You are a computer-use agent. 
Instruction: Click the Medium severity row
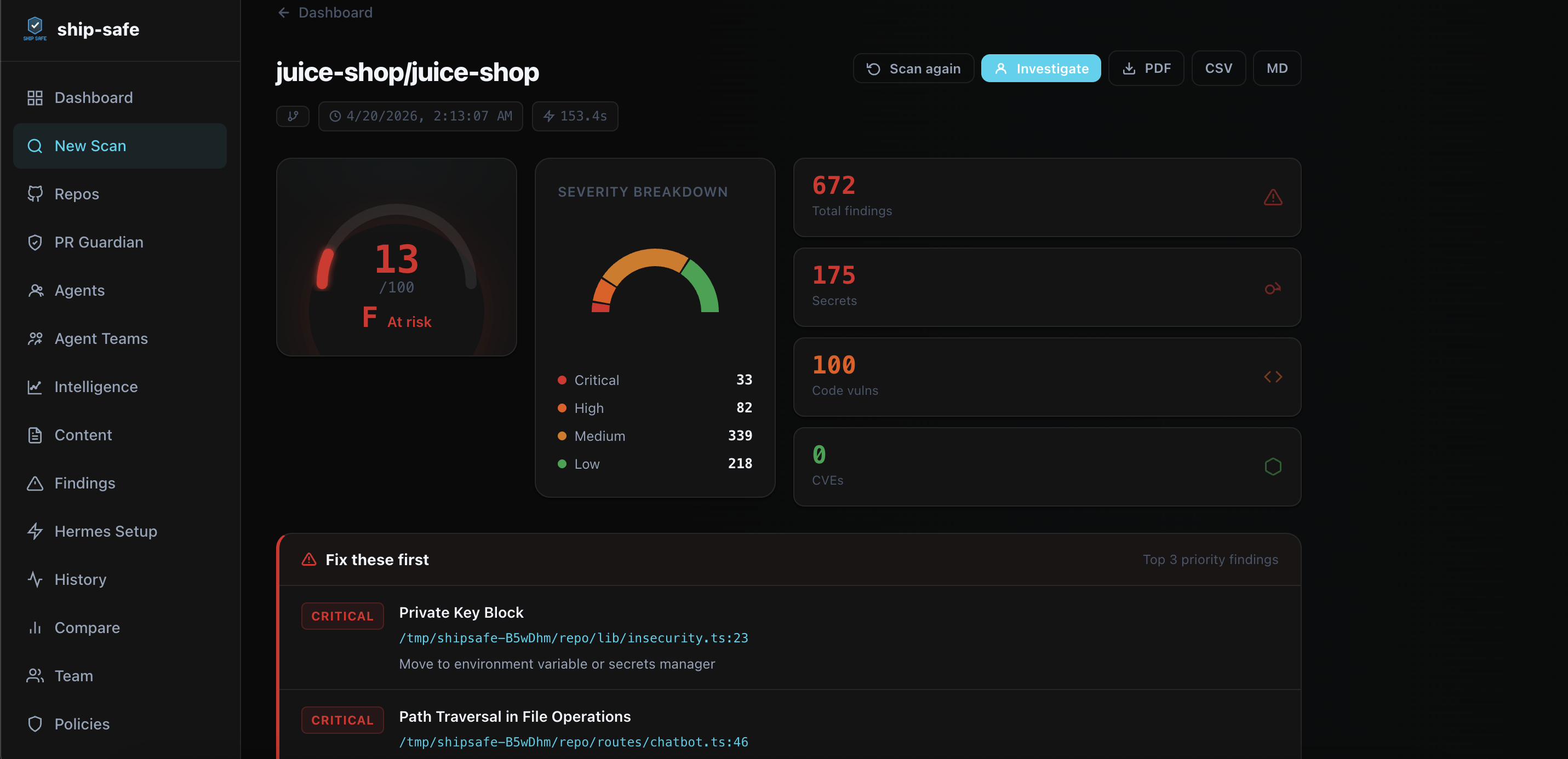click(x=655, y=436)
